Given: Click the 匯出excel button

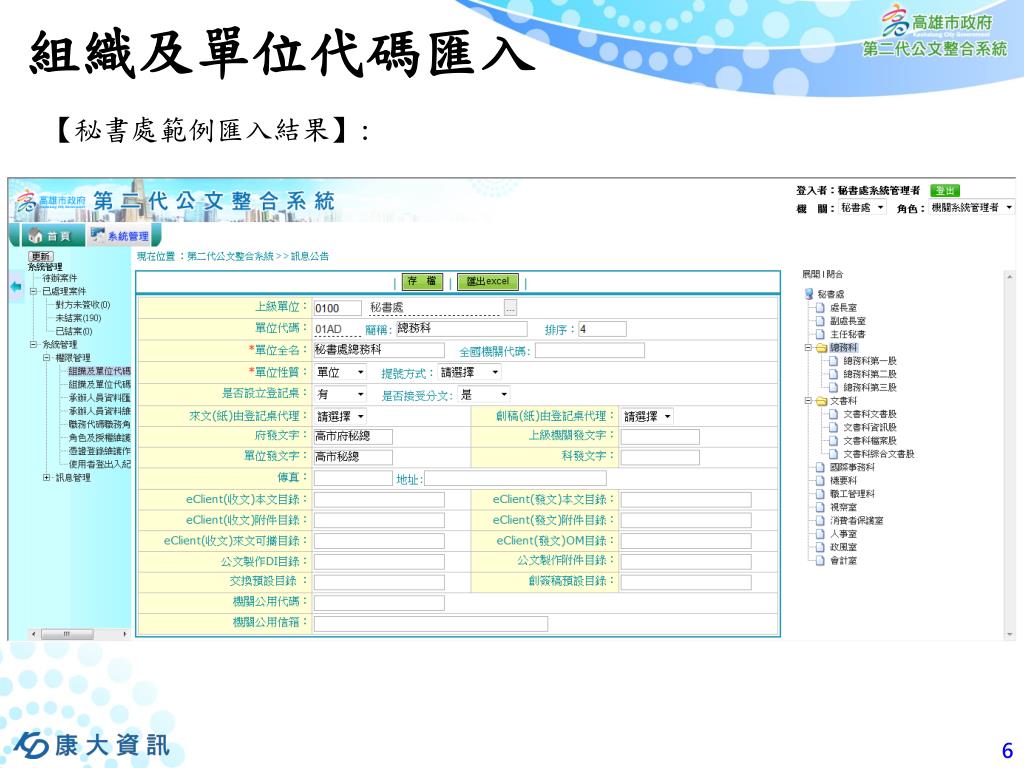Looking at the screenshot, I should [x=488, y=281].
